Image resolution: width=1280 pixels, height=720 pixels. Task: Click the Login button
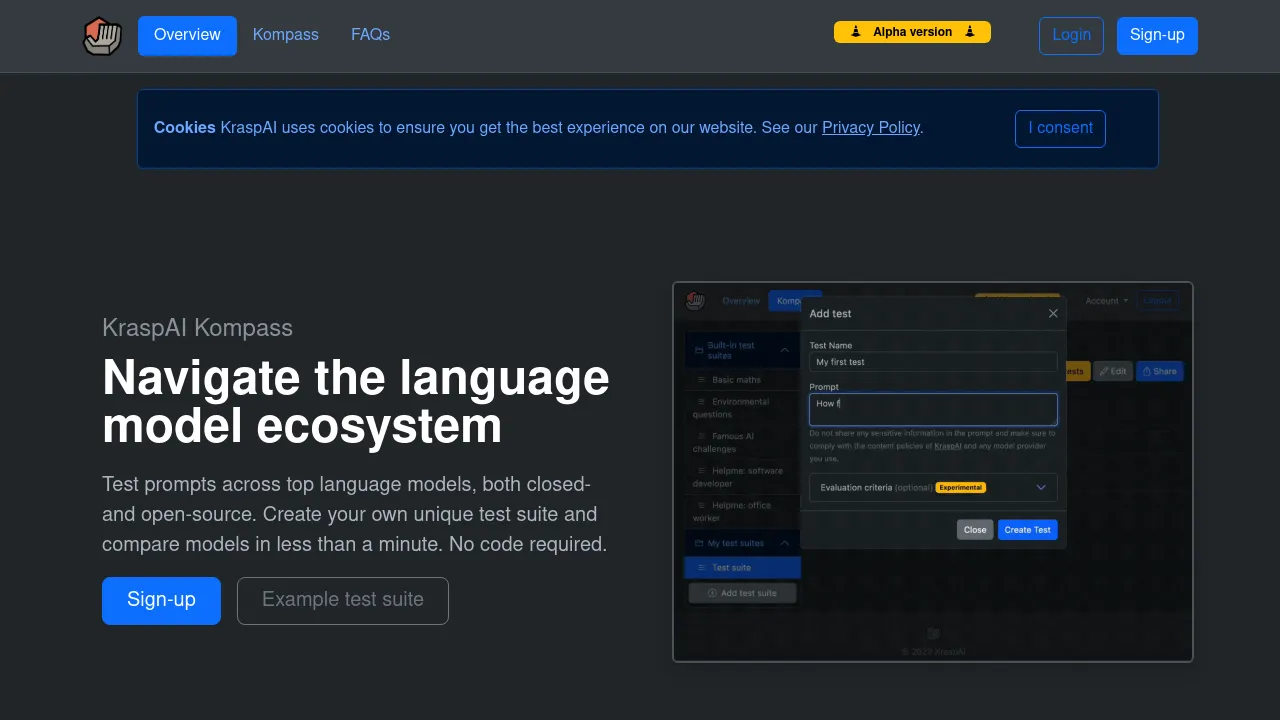1071,35
